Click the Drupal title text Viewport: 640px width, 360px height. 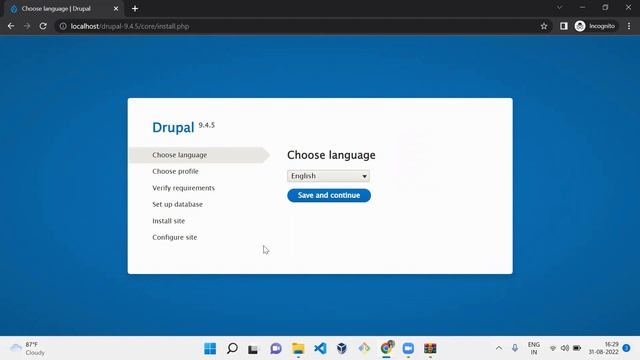point(173,127)
